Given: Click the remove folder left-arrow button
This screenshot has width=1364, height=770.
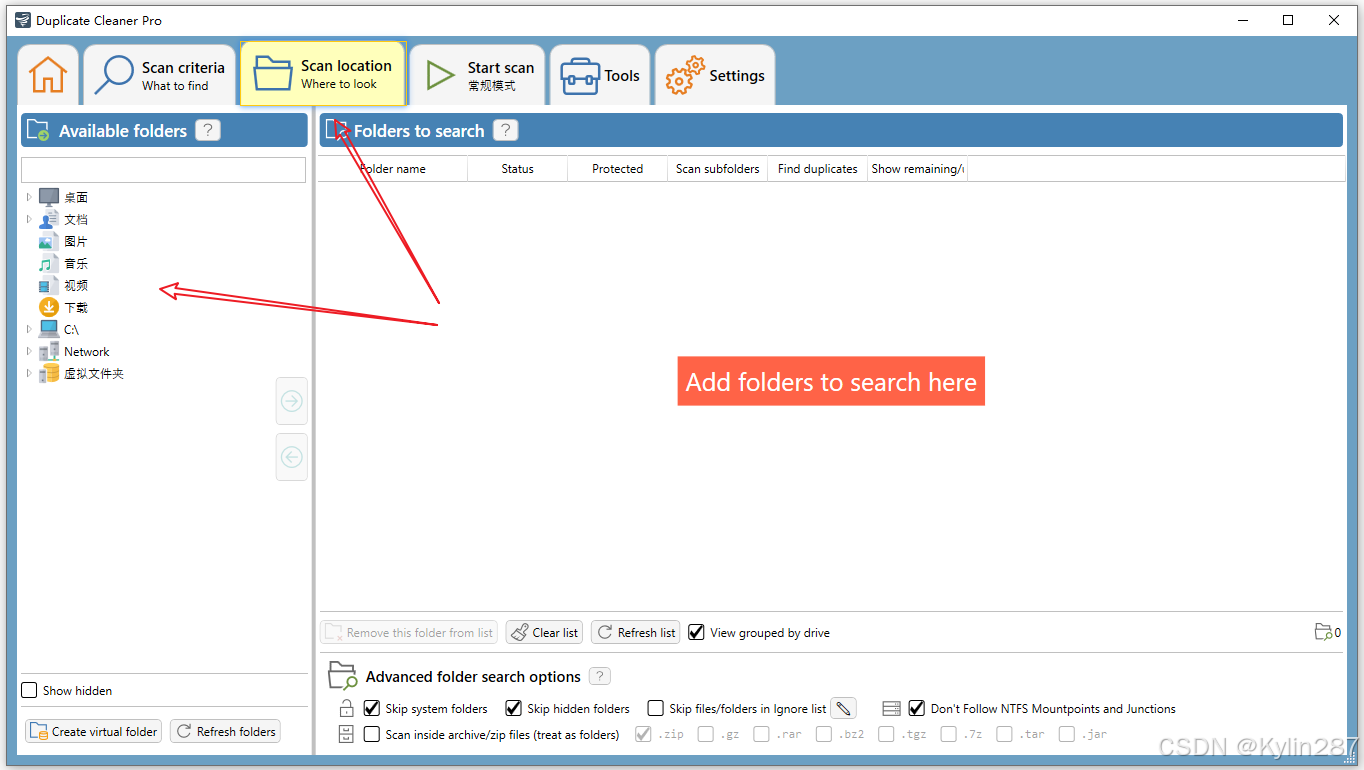Looking at the screenshot, I should coord(292,457).
